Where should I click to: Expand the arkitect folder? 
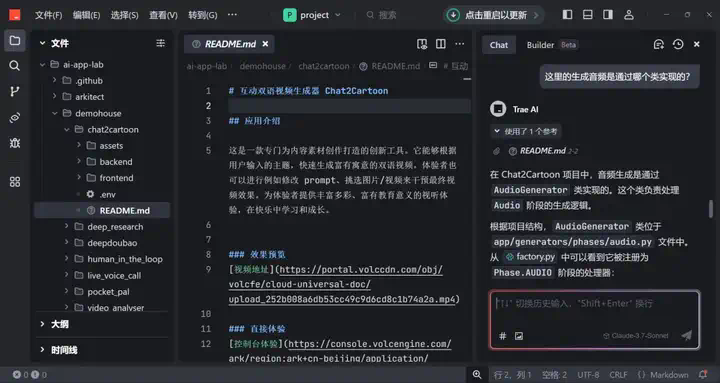(x=55, y=97)
